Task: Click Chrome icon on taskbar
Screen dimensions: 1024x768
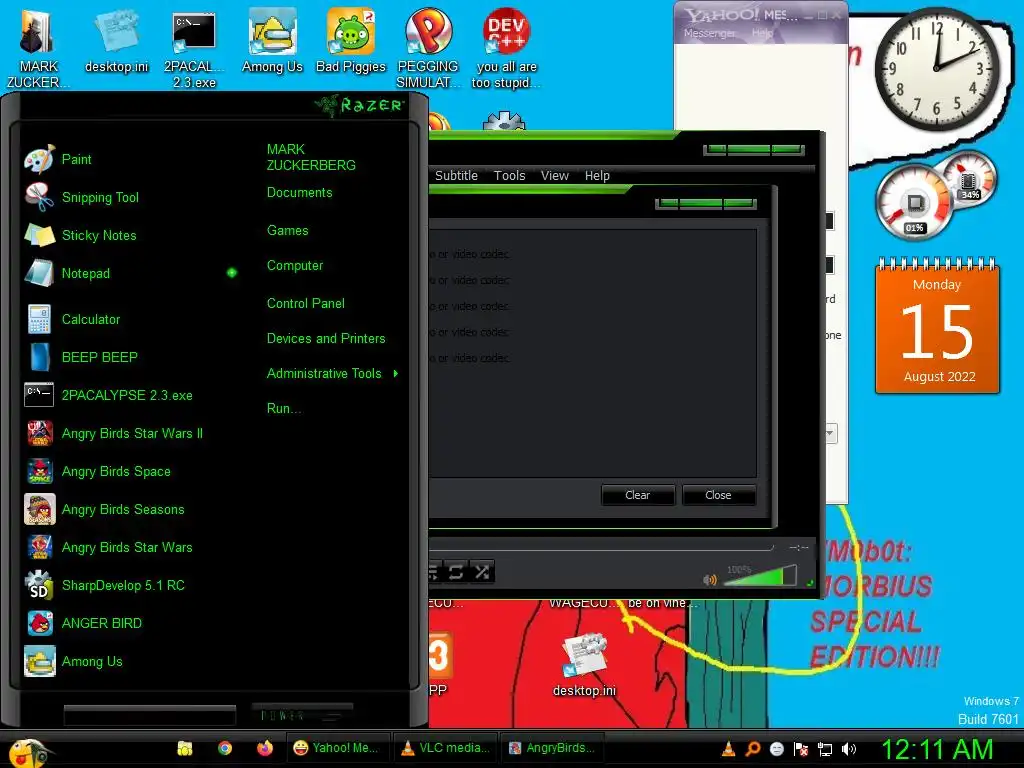Action: [225, 748]
